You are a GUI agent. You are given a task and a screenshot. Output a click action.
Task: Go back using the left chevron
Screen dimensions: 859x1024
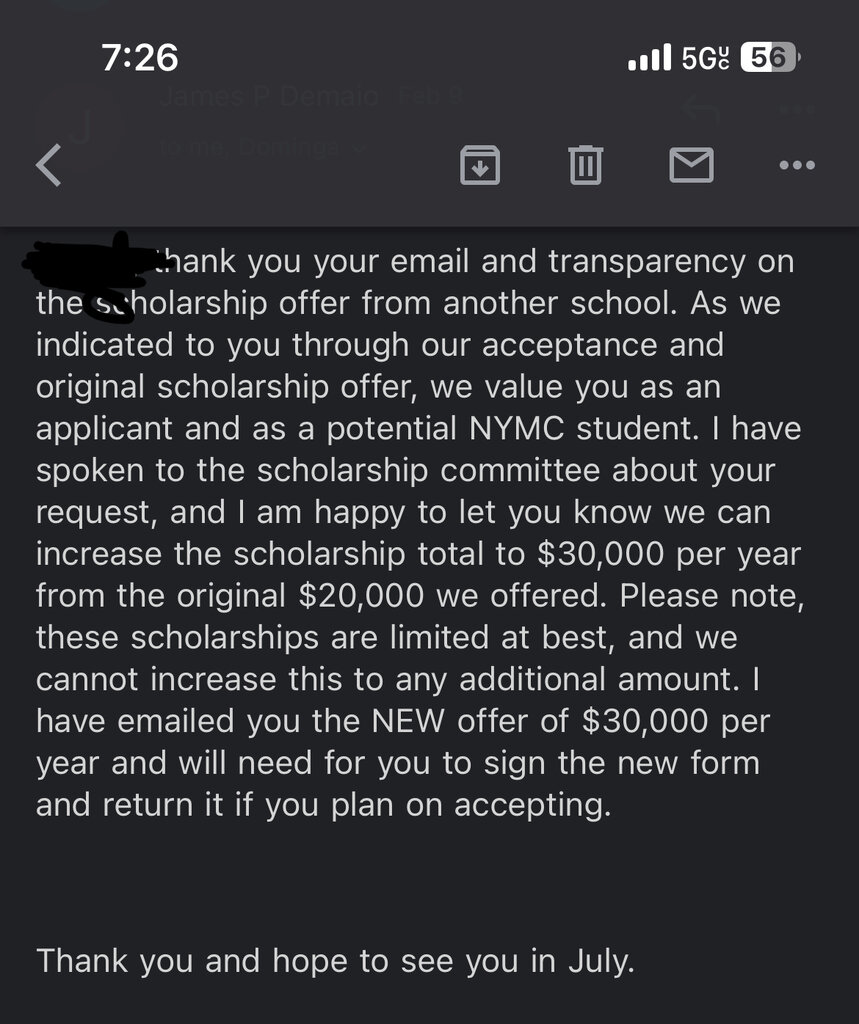(x=49, y=165)
